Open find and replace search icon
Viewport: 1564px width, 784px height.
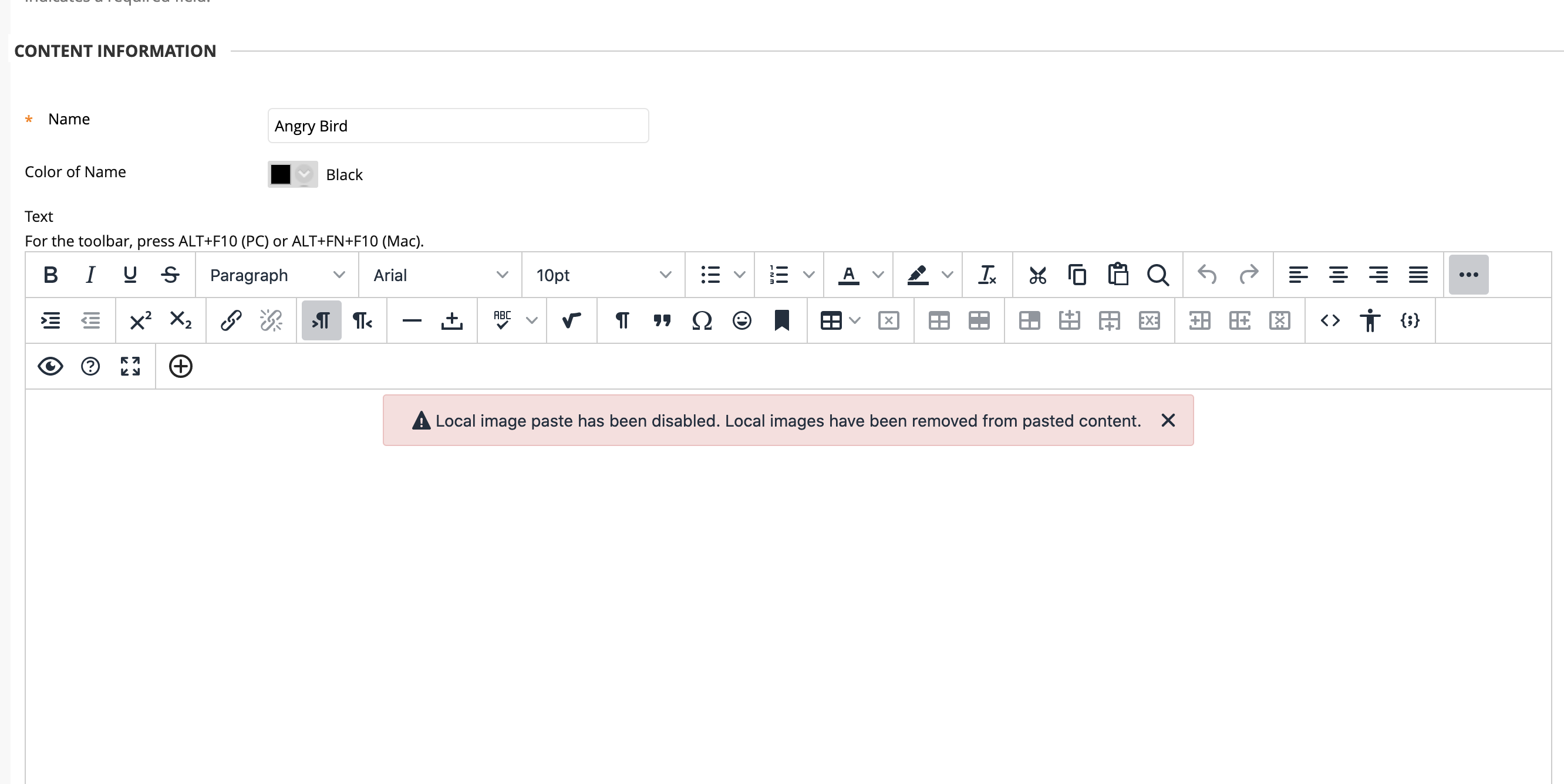(x=1158, y=275)
